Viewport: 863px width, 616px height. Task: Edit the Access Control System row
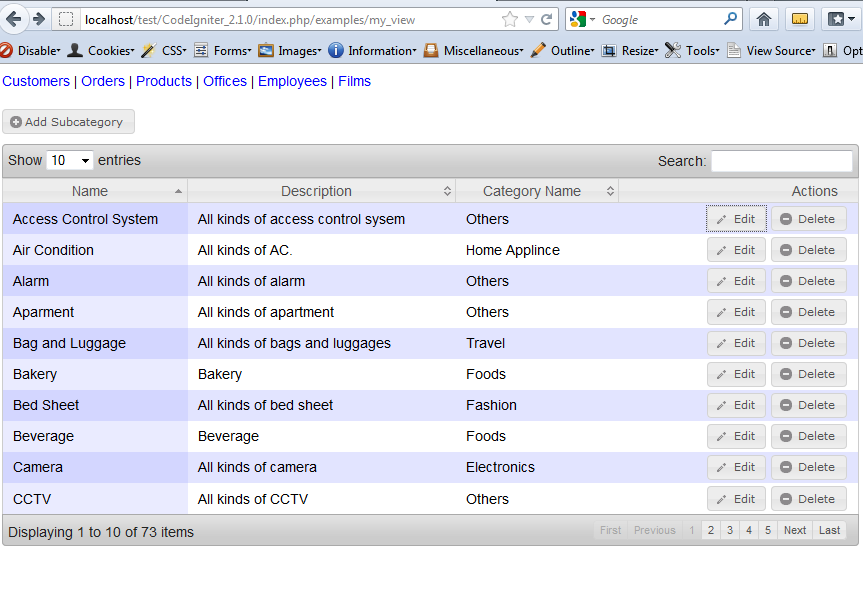pyautogui.click(x=736, y=219)
